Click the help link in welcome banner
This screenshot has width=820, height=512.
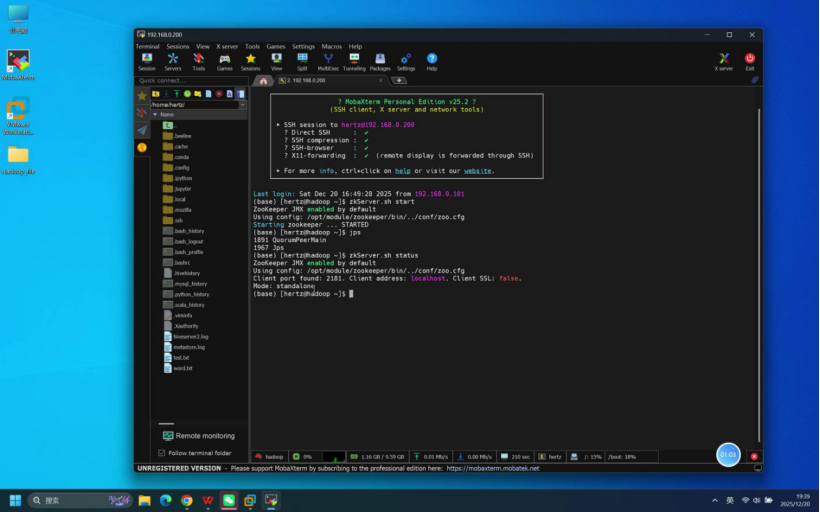pyautogui.click(x=403, y=171)
